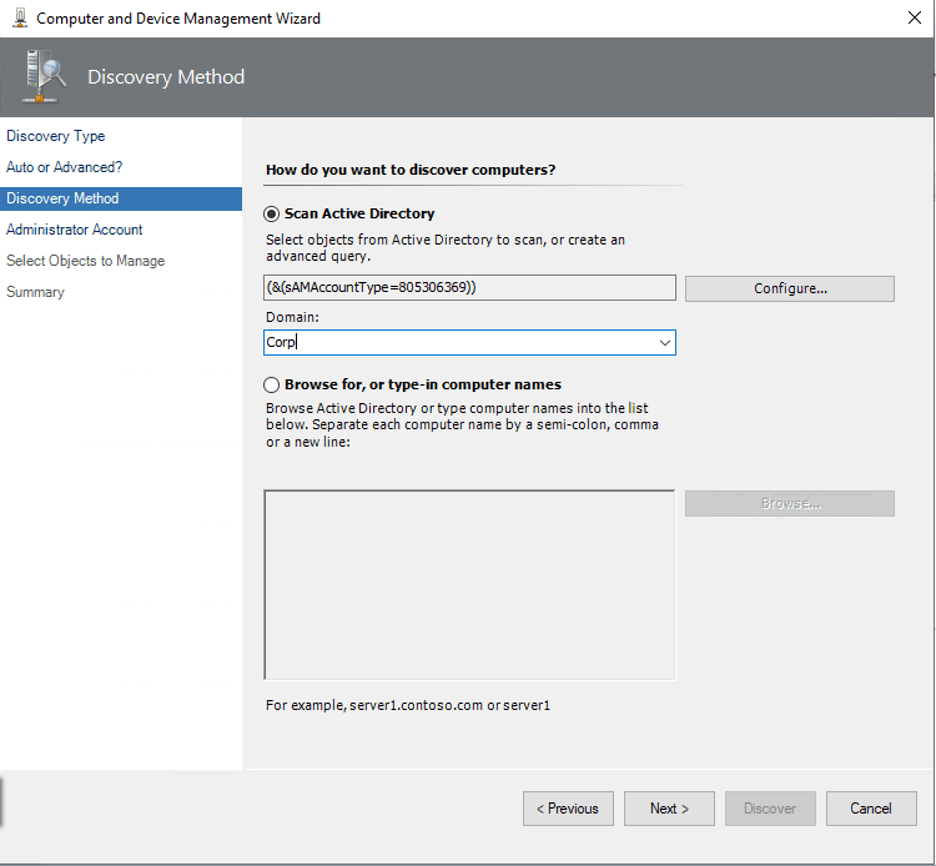The image size is (936, 866).
Task: Expand the Domain dropdown arrow
Action: 665,343
